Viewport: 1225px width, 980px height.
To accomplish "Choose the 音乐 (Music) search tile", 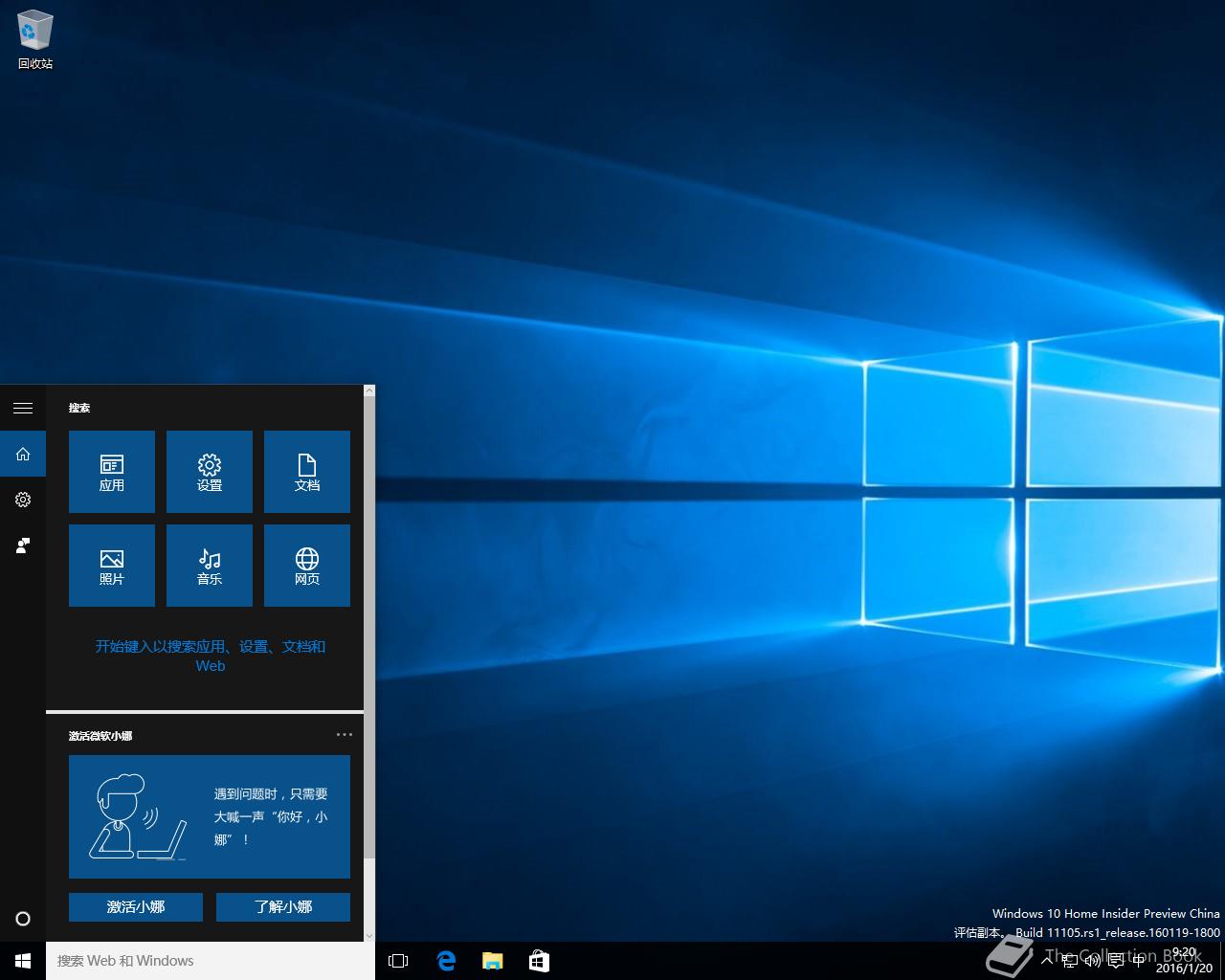I will [x=210, y=566].
